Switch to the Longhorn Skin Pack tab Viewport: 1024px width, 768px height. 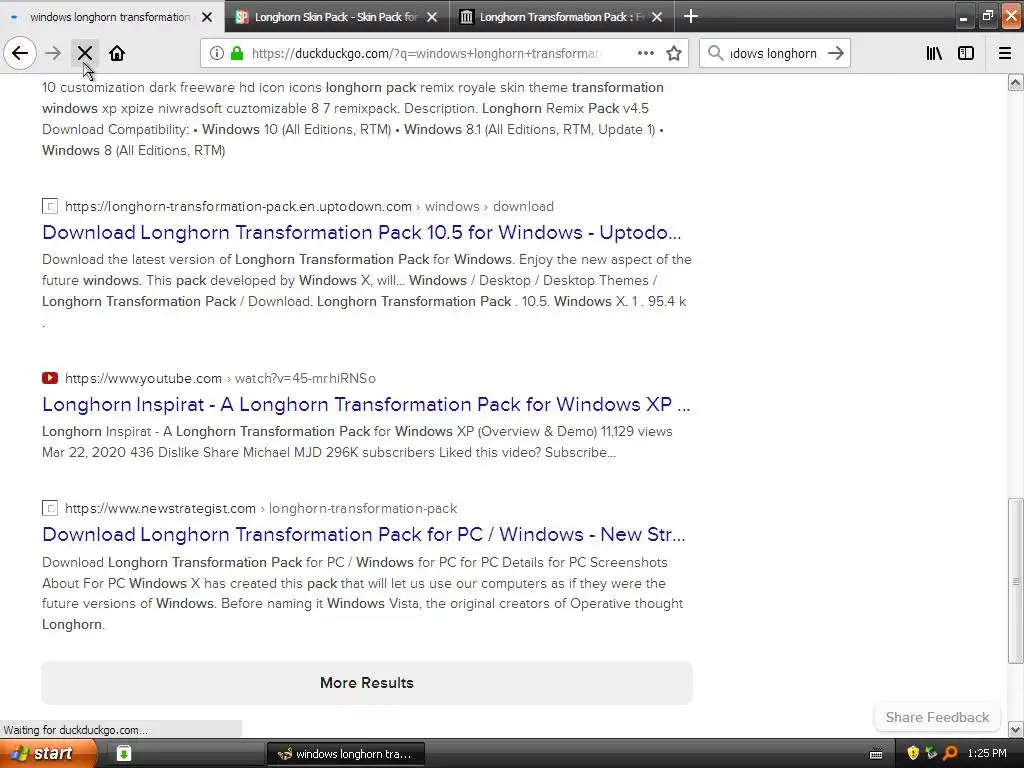(x=336, y=17)
